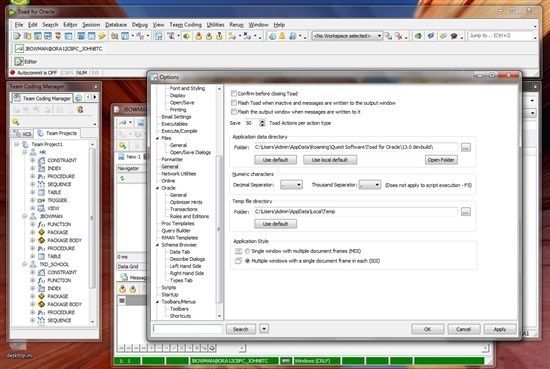Click the graduation cap icon in the toolbar

click(454, 36)
